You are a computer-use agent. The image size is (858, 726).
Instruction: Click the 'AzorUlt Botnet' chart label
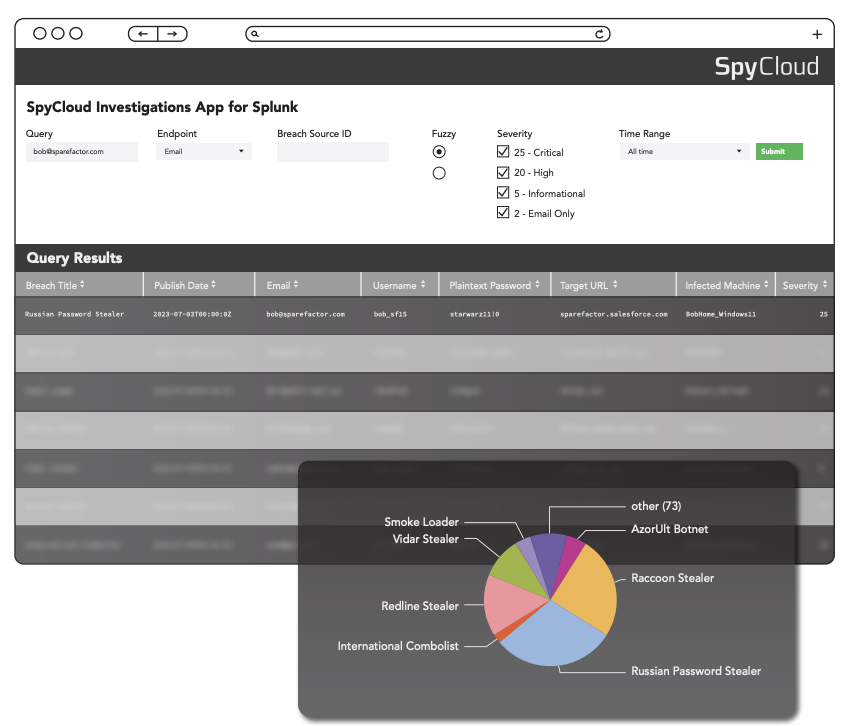[x=669, y=529]
